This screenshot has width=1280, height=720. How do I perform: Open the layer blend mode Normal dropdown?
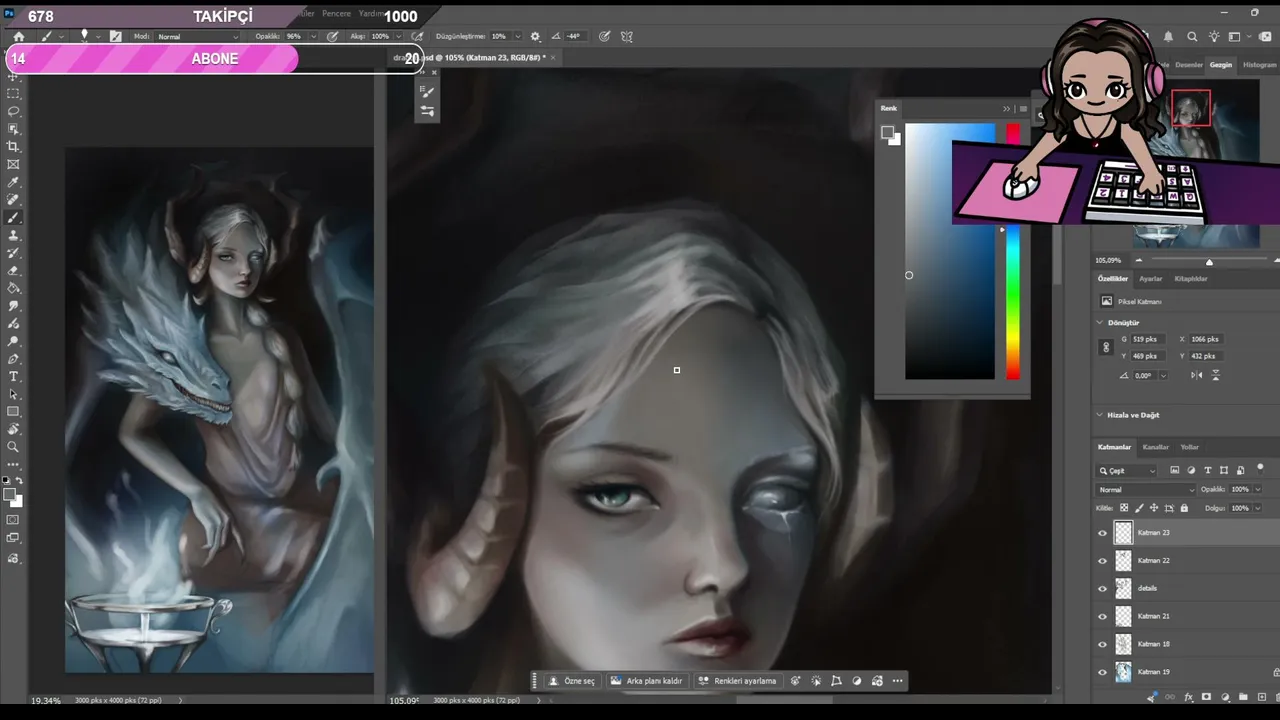[x=1146, y=490]
